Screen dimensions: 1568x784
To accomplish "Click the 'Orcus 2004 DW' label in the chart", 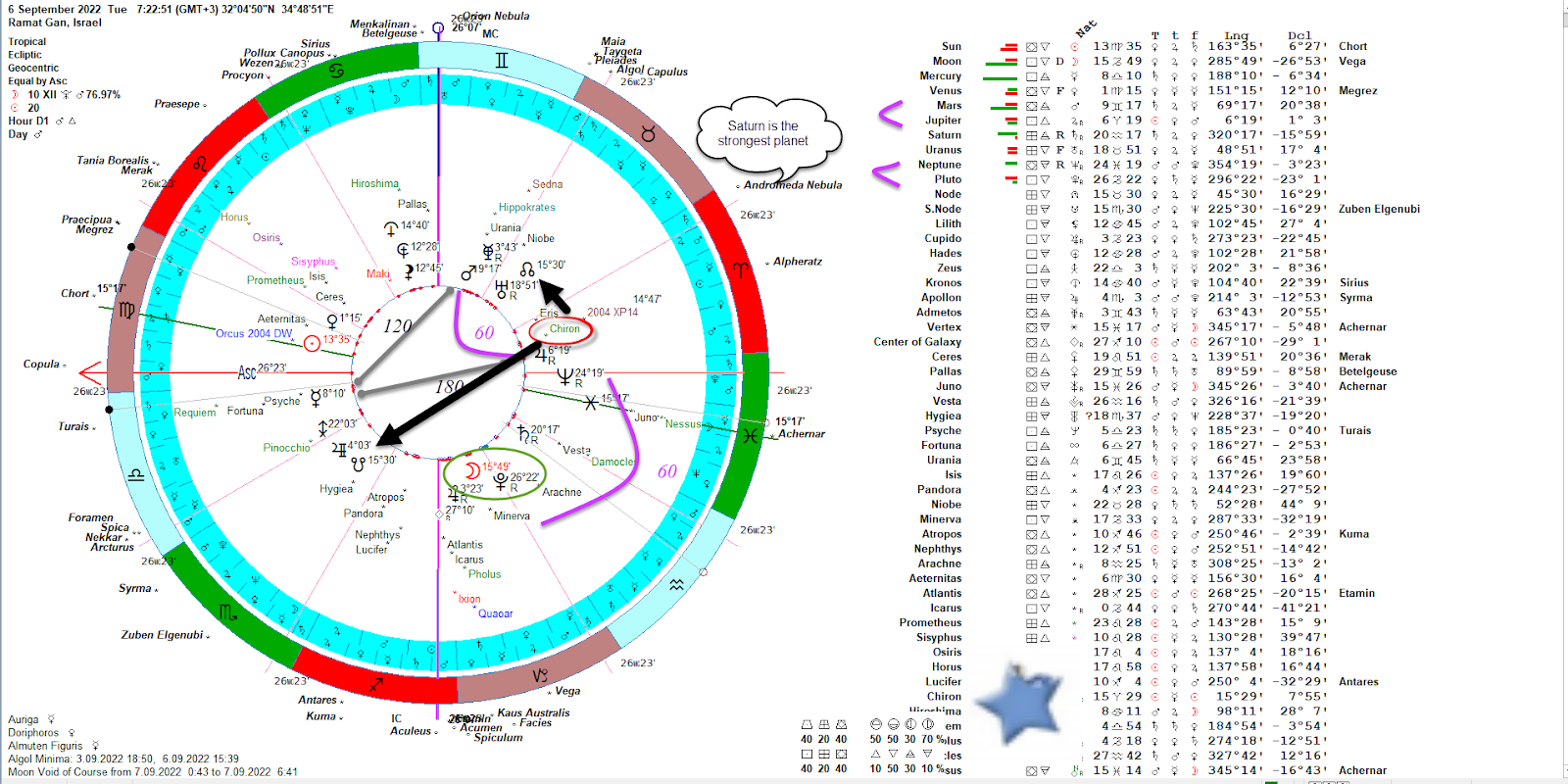I will coord(254,333).
